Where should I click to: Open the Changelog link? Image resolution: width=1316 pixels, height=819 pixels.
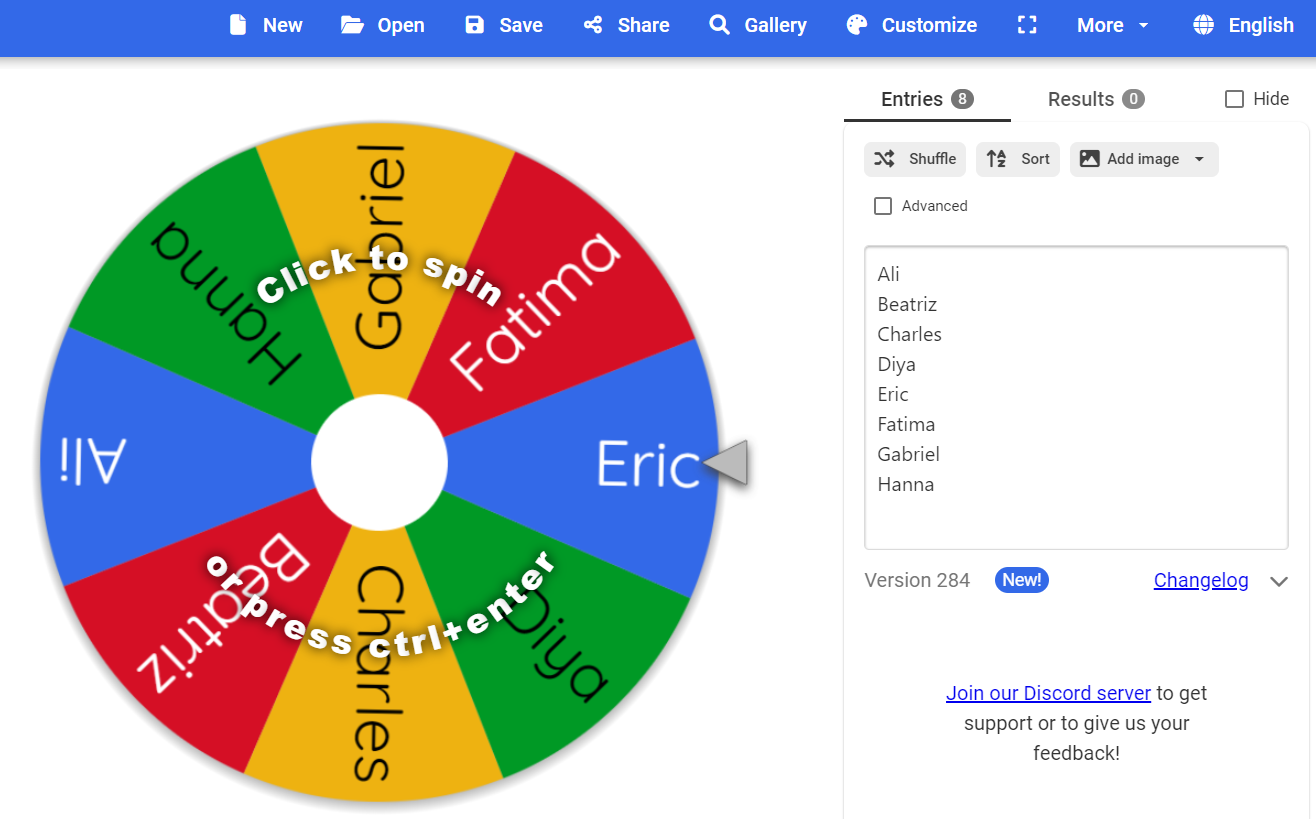click(x=1201, y=581)
